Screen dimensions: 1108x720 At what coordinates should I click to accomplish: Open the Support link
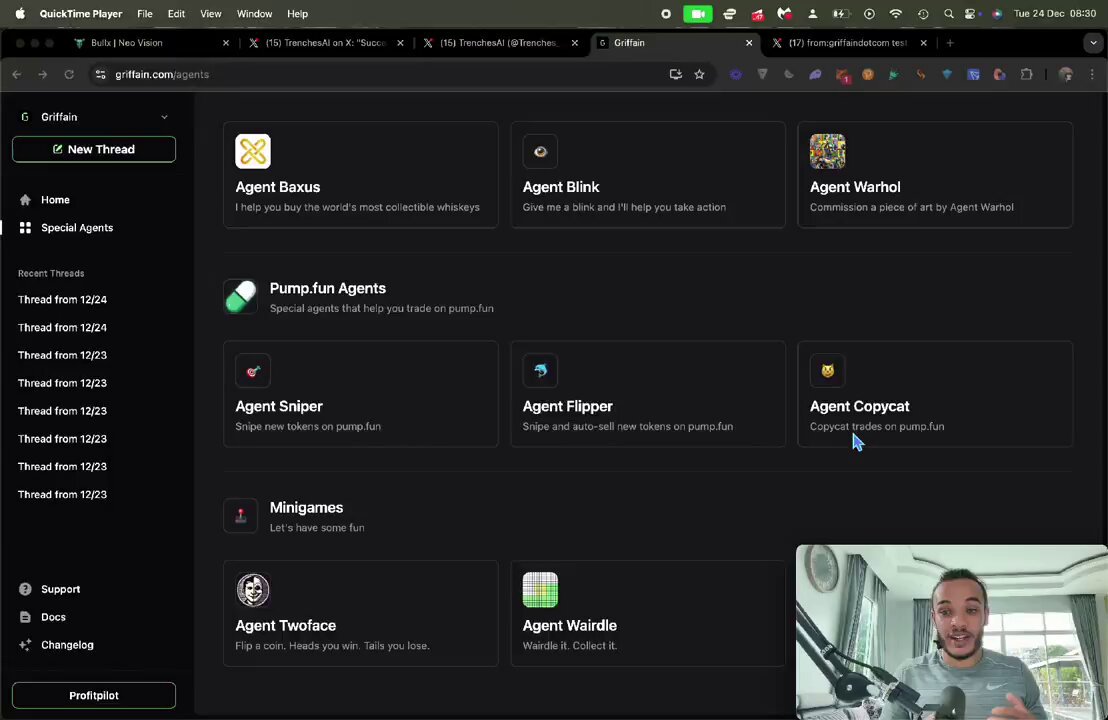(61, 589)
